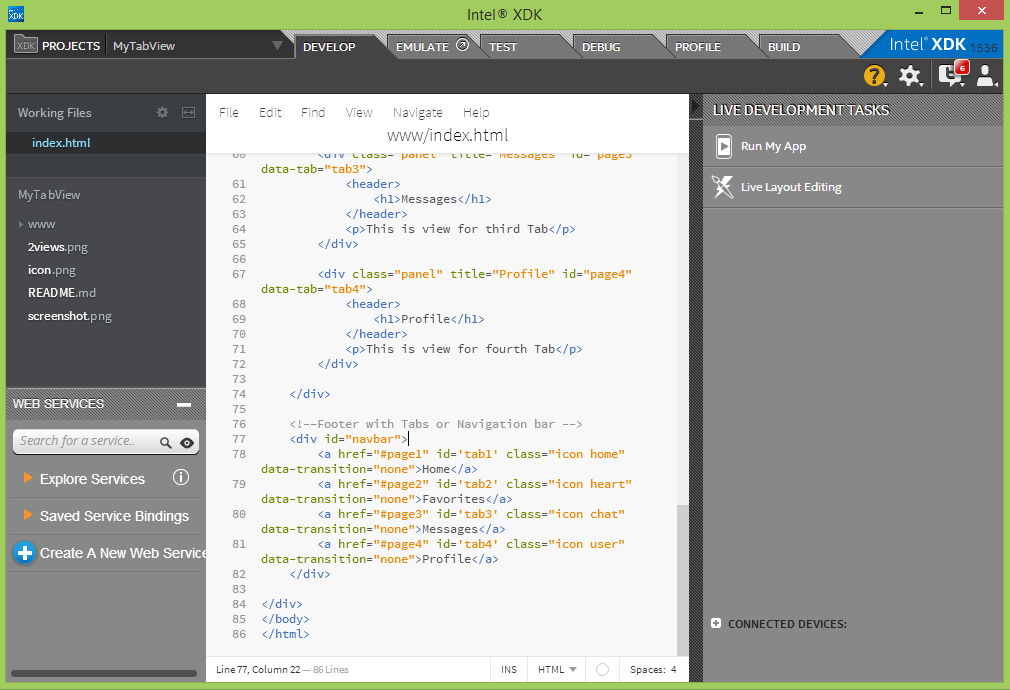
Task: Open the Edit menu
Action: point(270,112)
